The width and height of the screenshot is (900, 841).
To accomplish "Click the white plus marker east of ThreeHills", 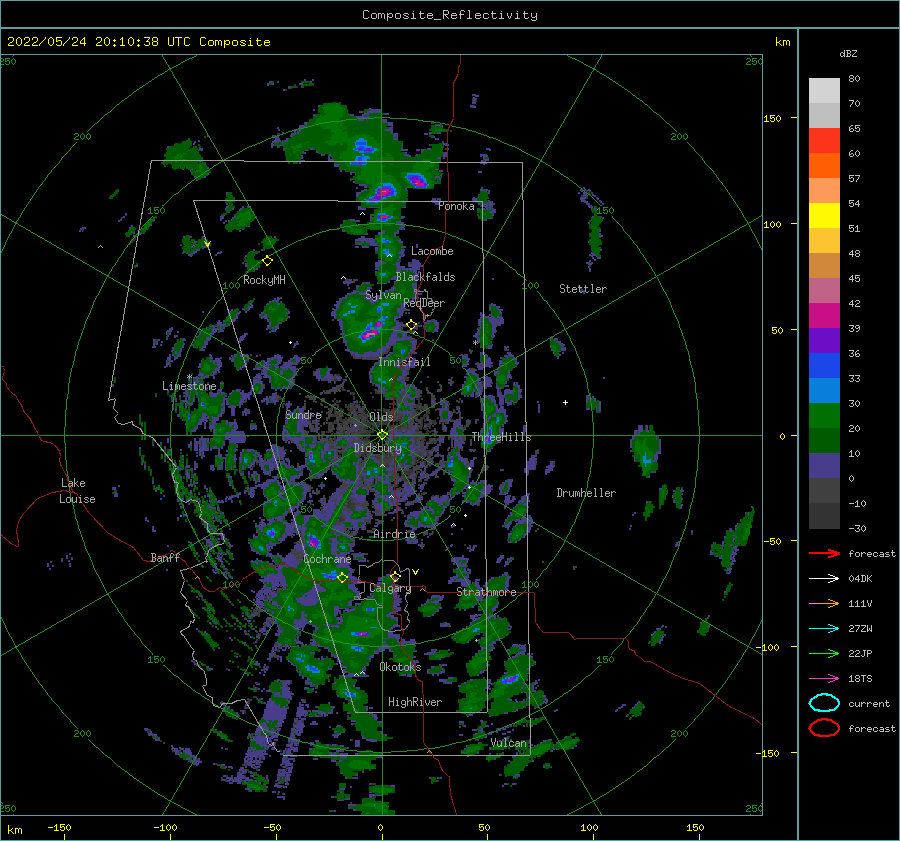I will (565, 402).
